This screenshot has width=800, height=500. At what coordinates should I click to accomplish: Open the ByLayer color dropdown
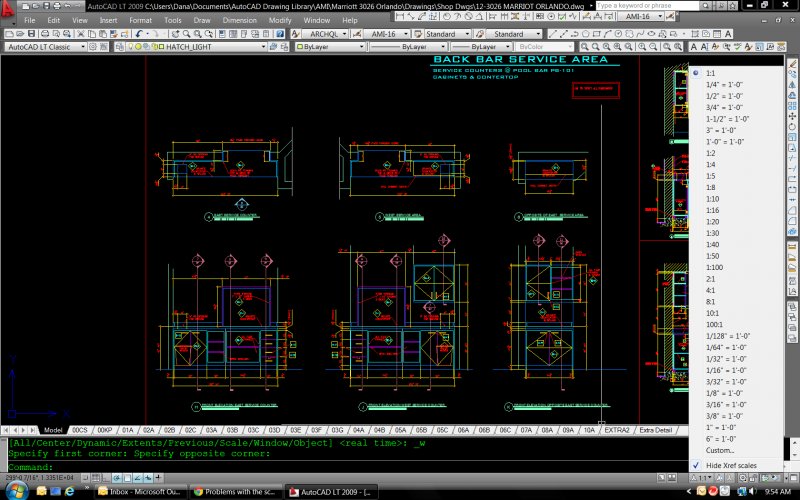pos(361,47)
